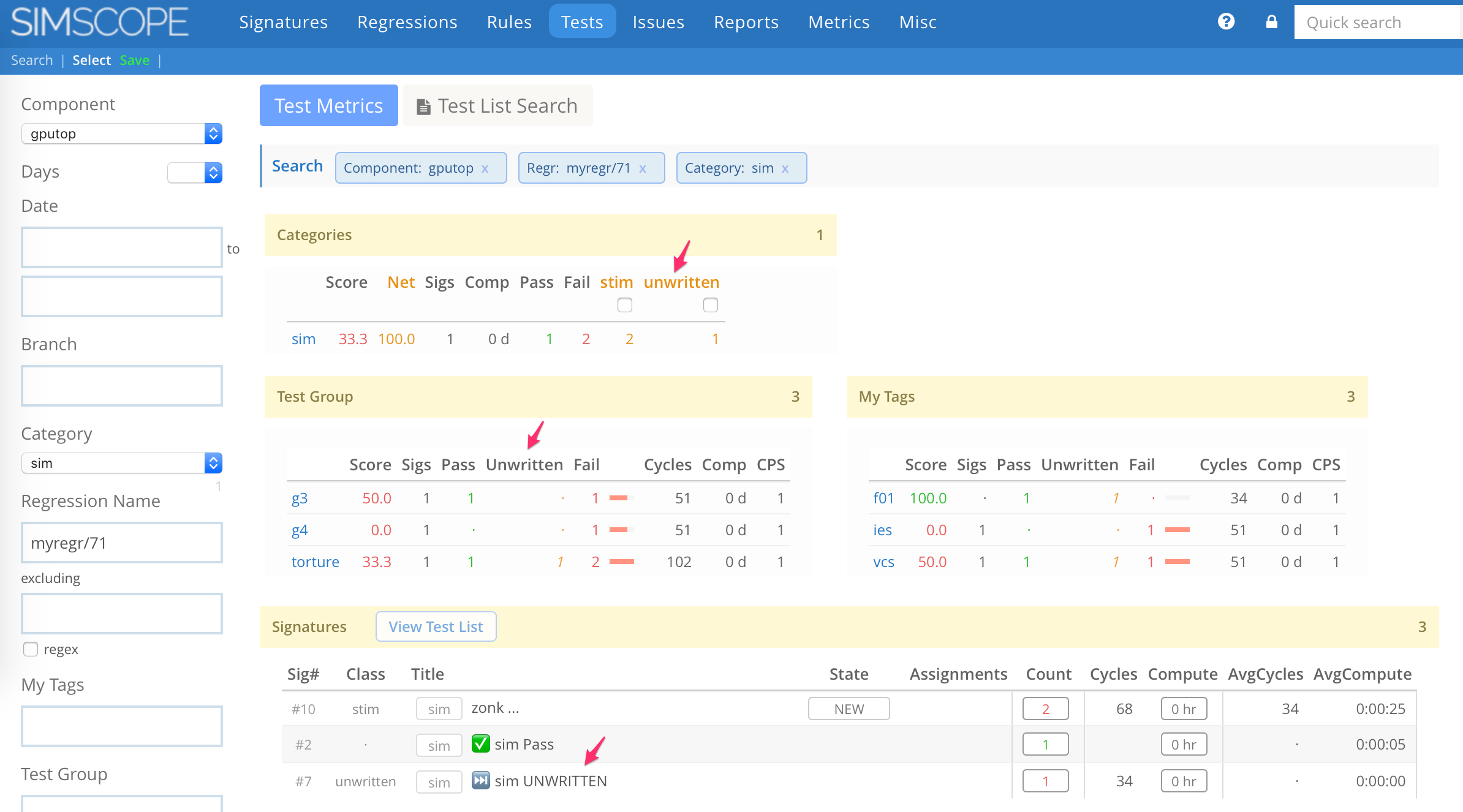The image size is (1463, 812).
Task: Remove the Category: sim filter
Action: point(785,168)
